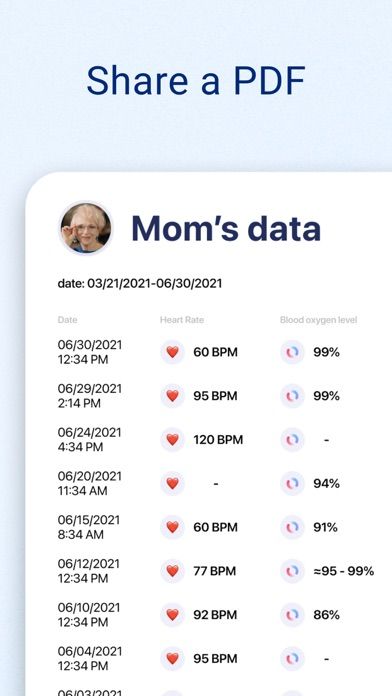Click the Mom's data title
The height and width of the screenshot is (696, 392).
(226, 228)
